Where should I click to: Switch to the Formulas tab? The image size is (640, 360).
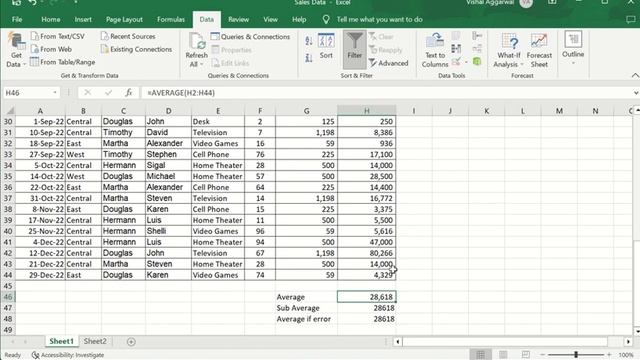[171, 19]
